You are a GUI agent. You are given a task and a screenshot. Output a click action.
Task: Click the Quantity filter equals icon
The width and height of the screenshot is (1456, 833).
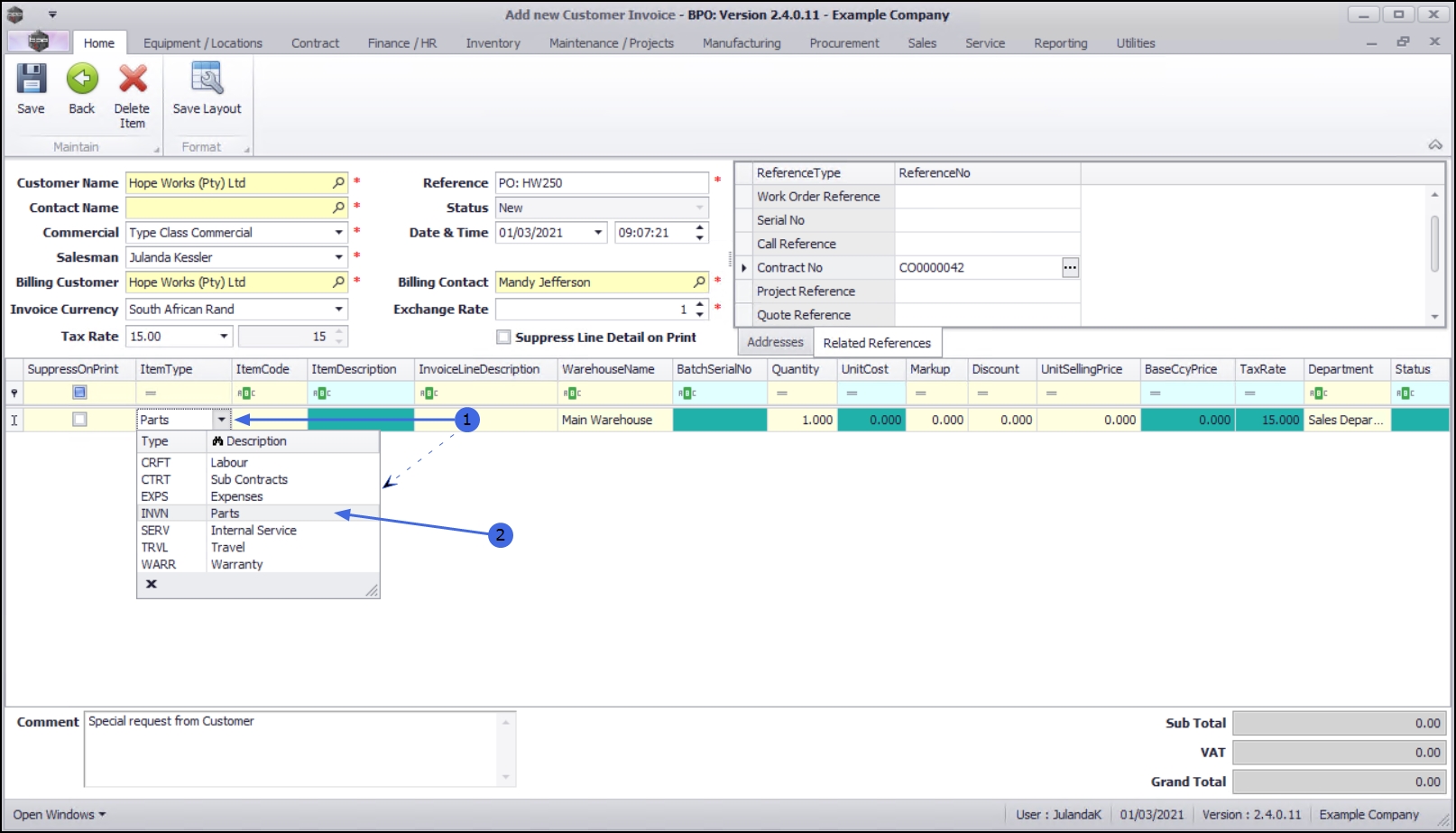(x=782, y=393)
